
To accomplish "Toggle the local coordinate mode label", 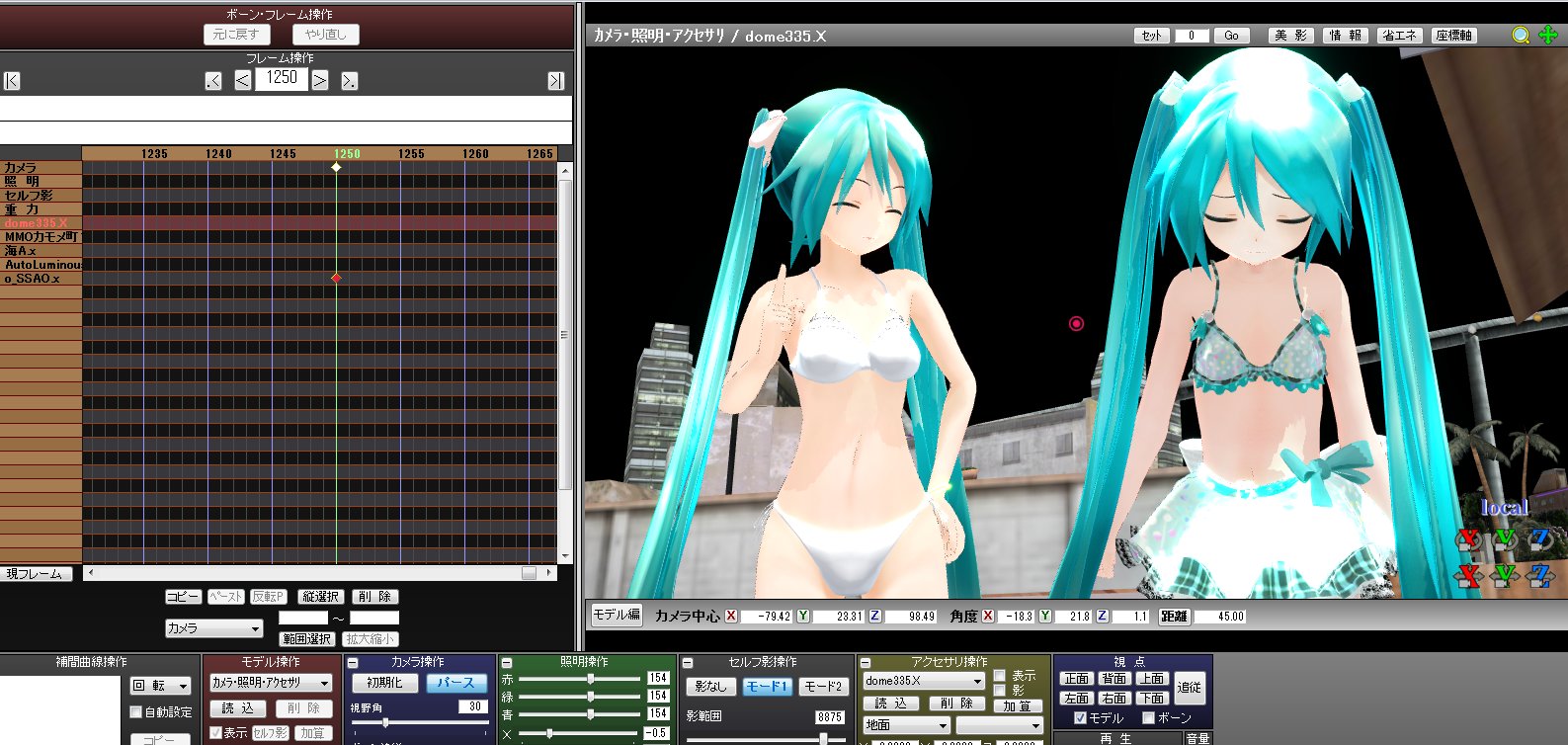I will [x=1504, y=508].
